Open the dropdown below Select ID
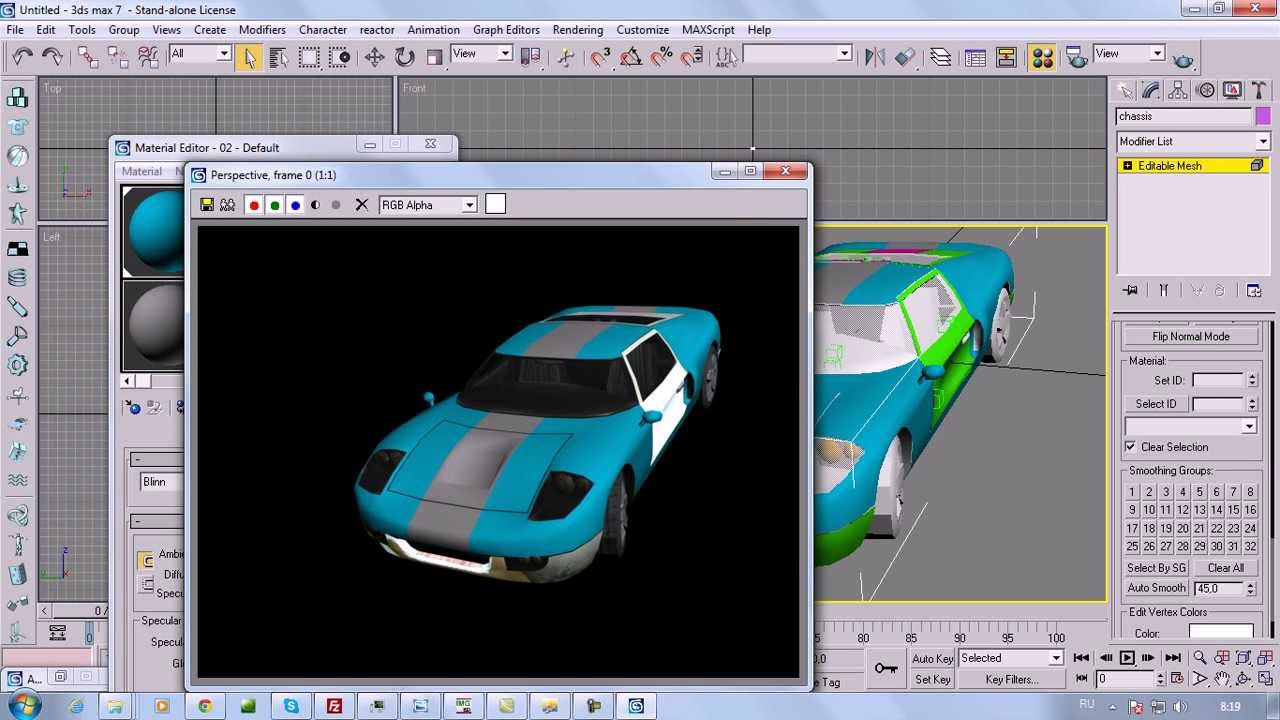The image size is (1280, 720). (1190, 426)
